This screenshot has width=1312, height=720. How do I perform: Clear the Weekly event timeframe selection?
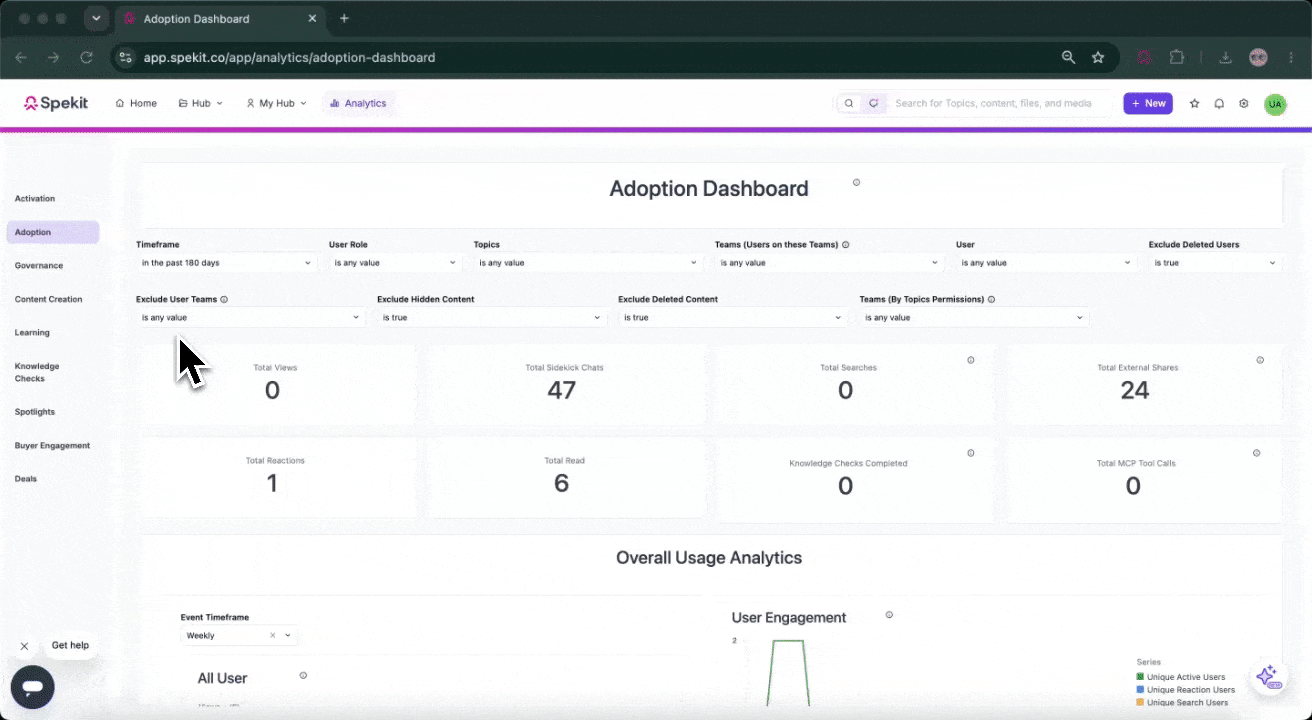272,636
